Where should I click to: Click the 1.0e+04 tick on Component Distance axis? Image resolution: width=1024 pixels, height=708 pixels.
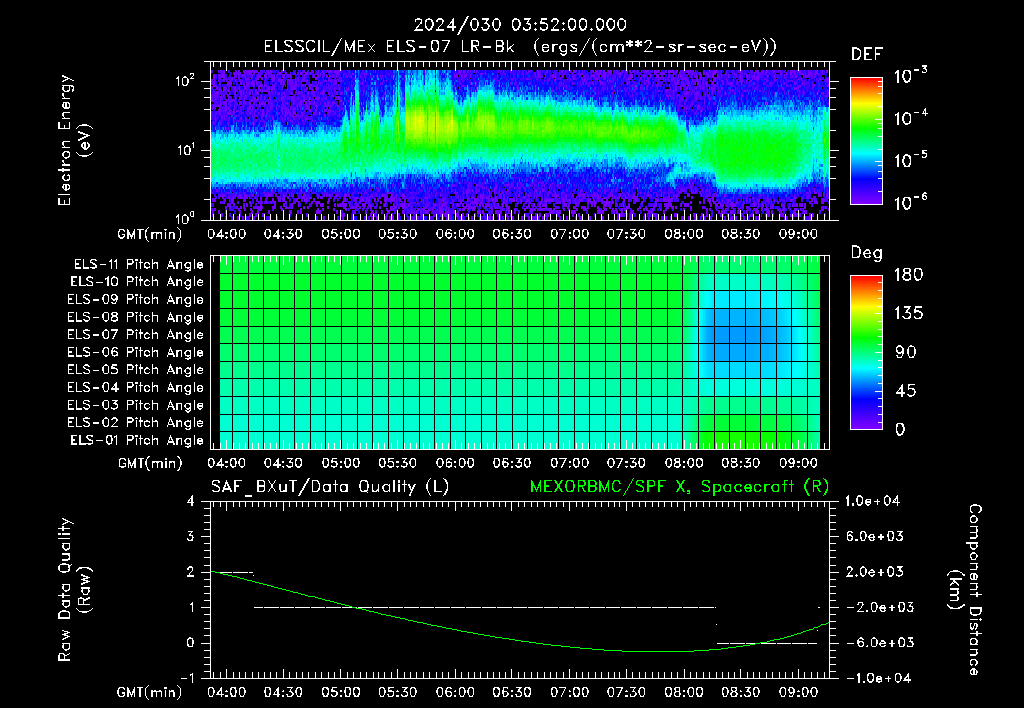pos(872,501)
